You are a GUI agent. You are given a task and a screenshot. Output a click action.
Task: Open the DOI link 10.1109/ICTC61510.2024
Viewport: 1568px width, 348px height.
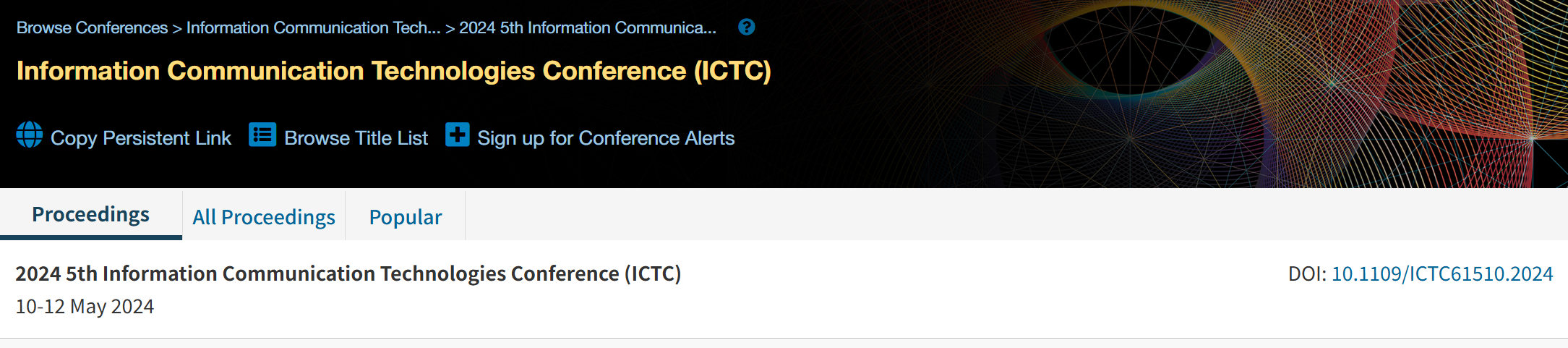1442,273
